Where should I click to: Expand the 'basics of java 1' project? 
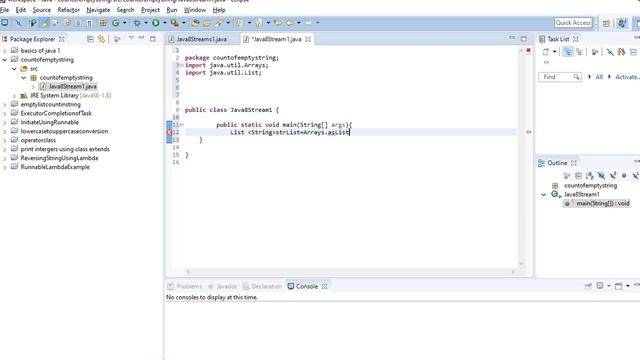tap(5, 51)
